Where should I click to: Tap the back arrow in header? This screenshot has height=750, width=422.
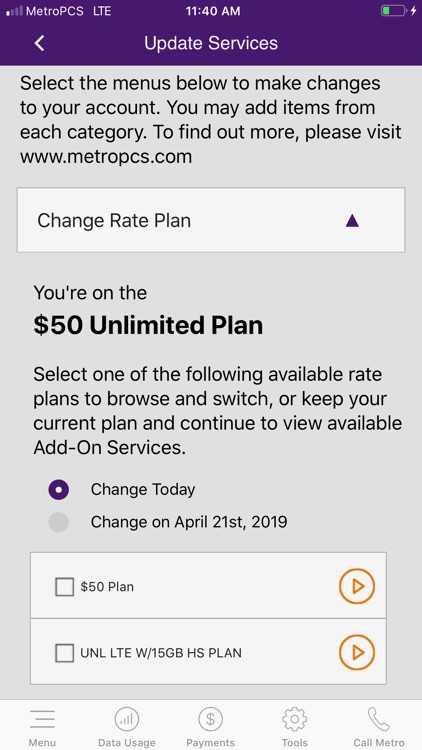[x=40, y=43]
